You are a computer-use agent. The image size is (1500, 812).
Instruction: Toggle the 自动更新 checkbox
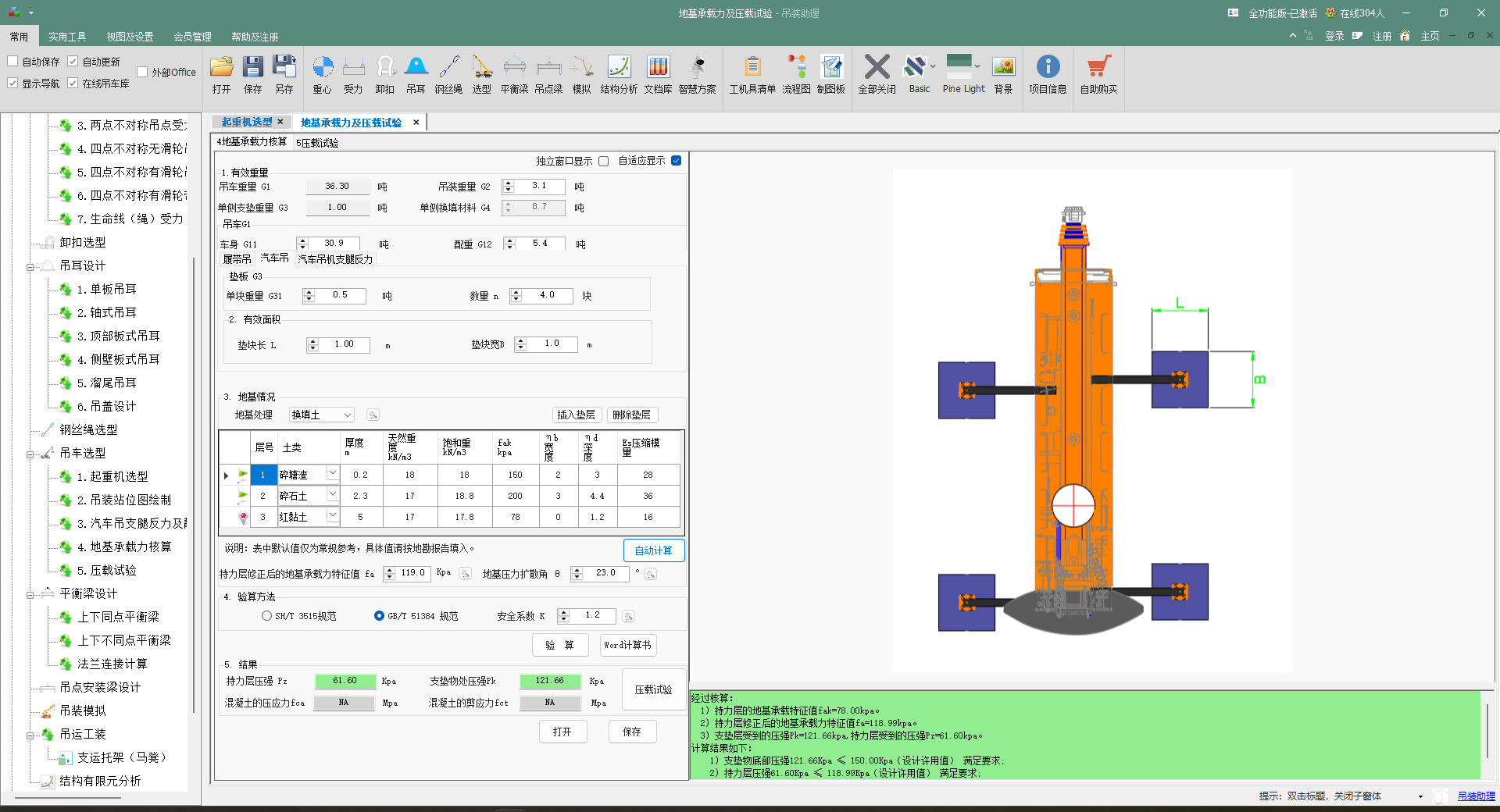(73, 61)
